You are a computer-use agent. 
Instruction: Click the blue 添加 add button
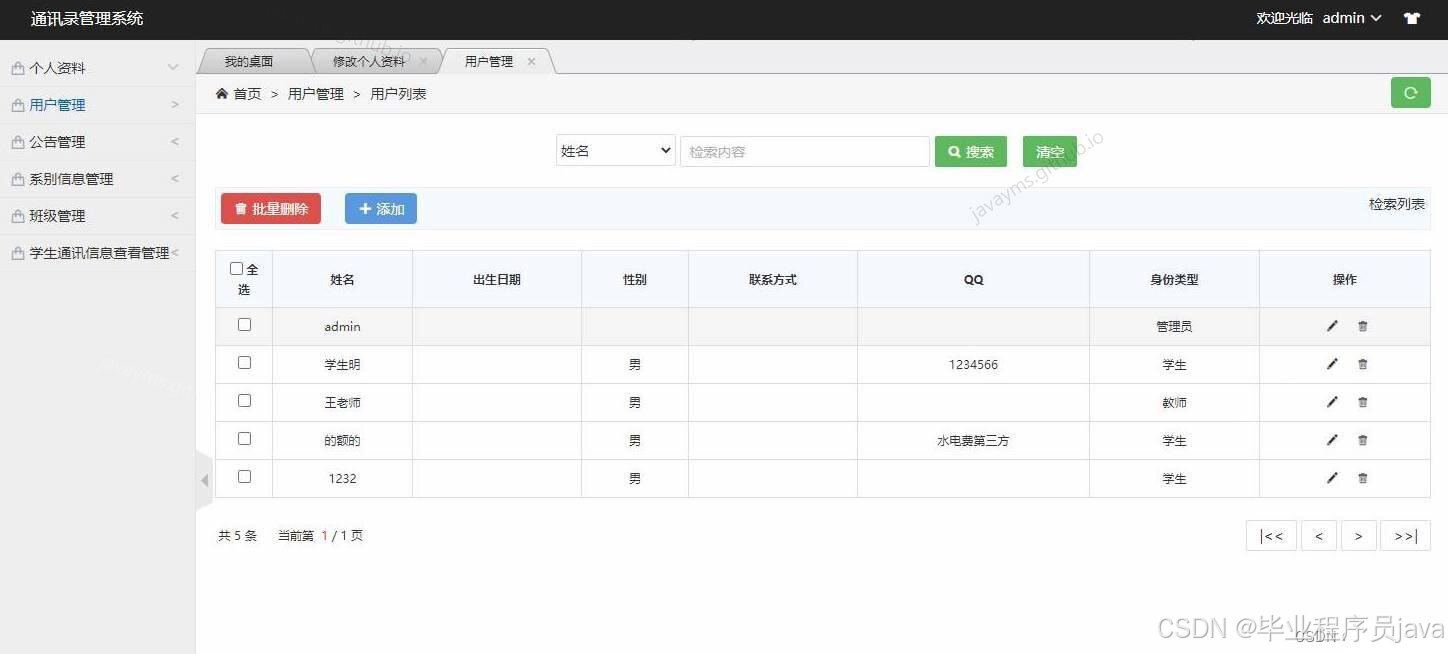[381, 208]
